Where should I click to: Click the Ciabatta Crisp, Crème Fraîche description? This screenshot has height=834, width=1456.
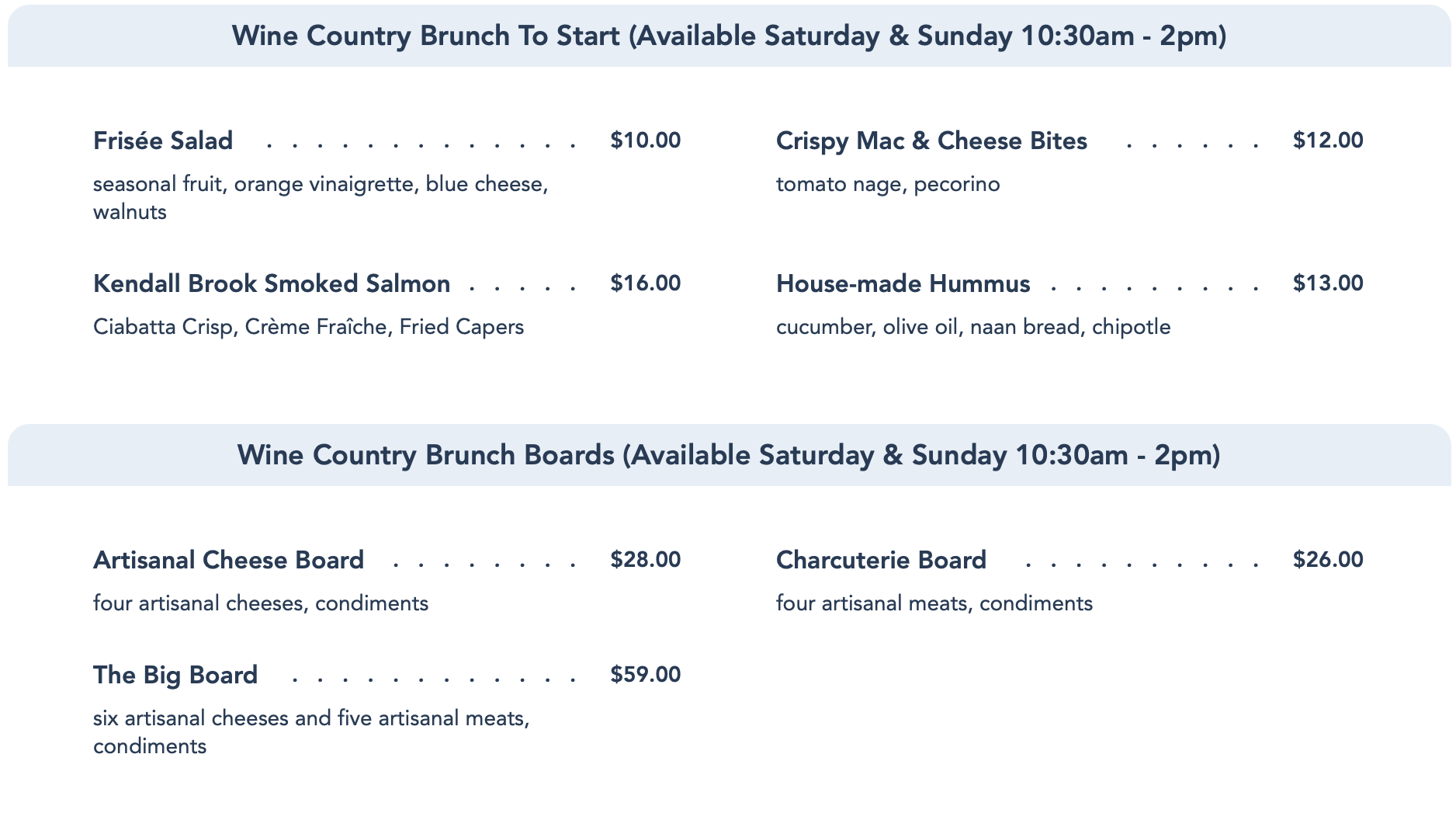308,327
